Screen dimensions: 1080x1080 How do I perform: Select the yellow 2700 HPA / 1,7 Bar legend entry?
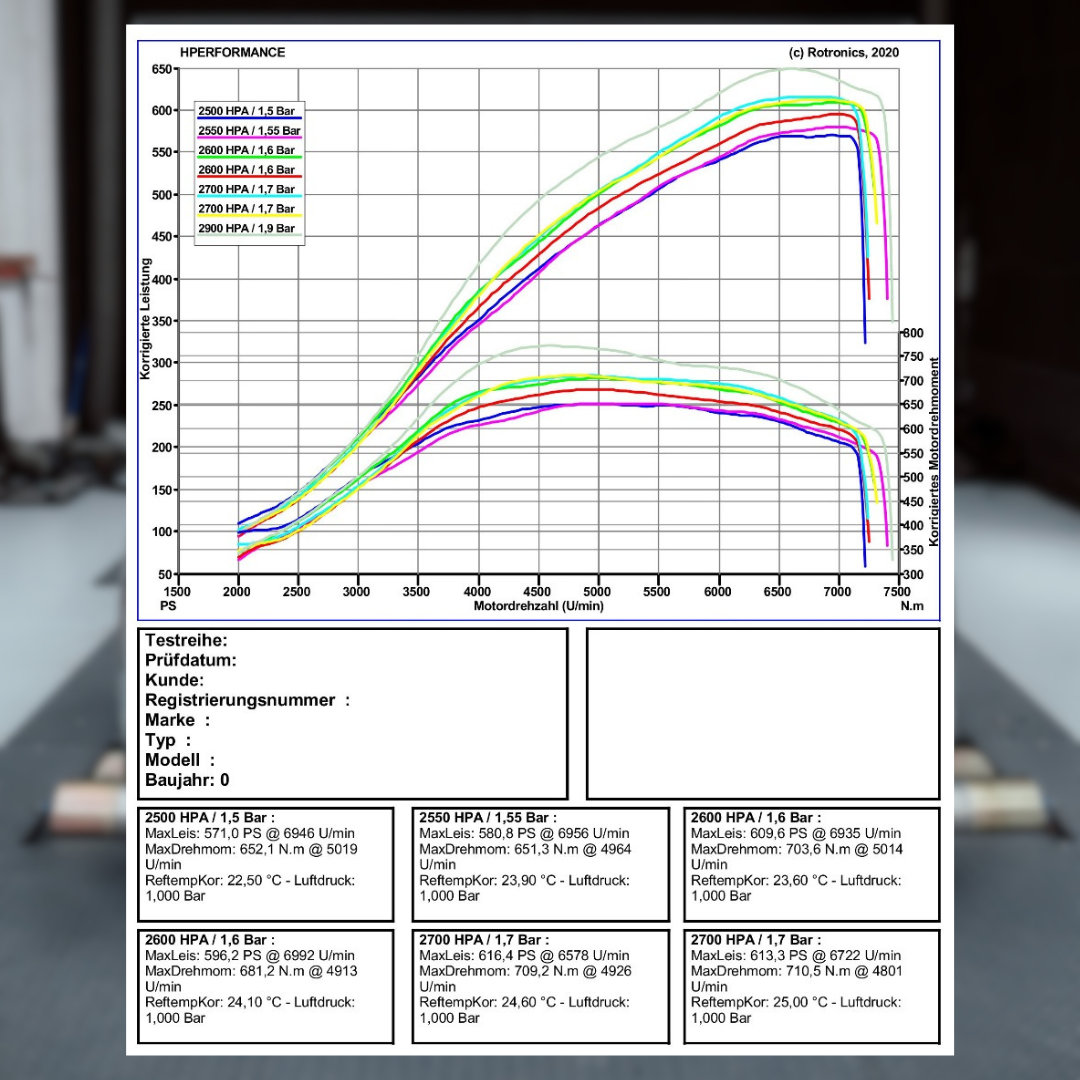249,209
